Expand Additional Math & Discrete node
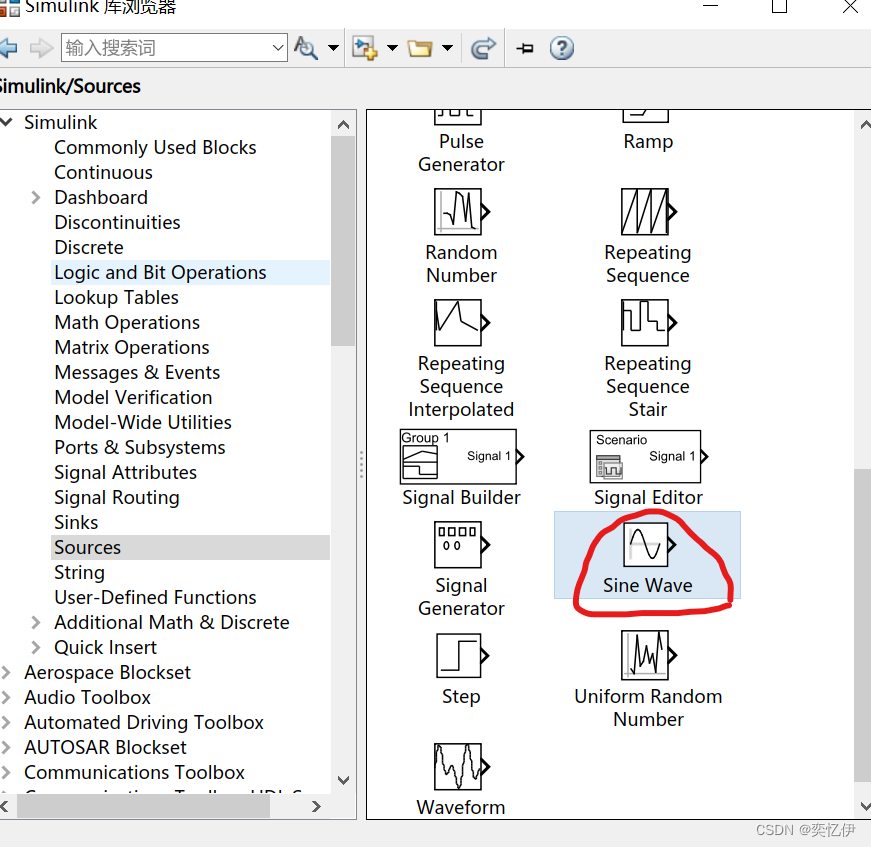Viewport: 871px width, 847px height. (36, 622)
